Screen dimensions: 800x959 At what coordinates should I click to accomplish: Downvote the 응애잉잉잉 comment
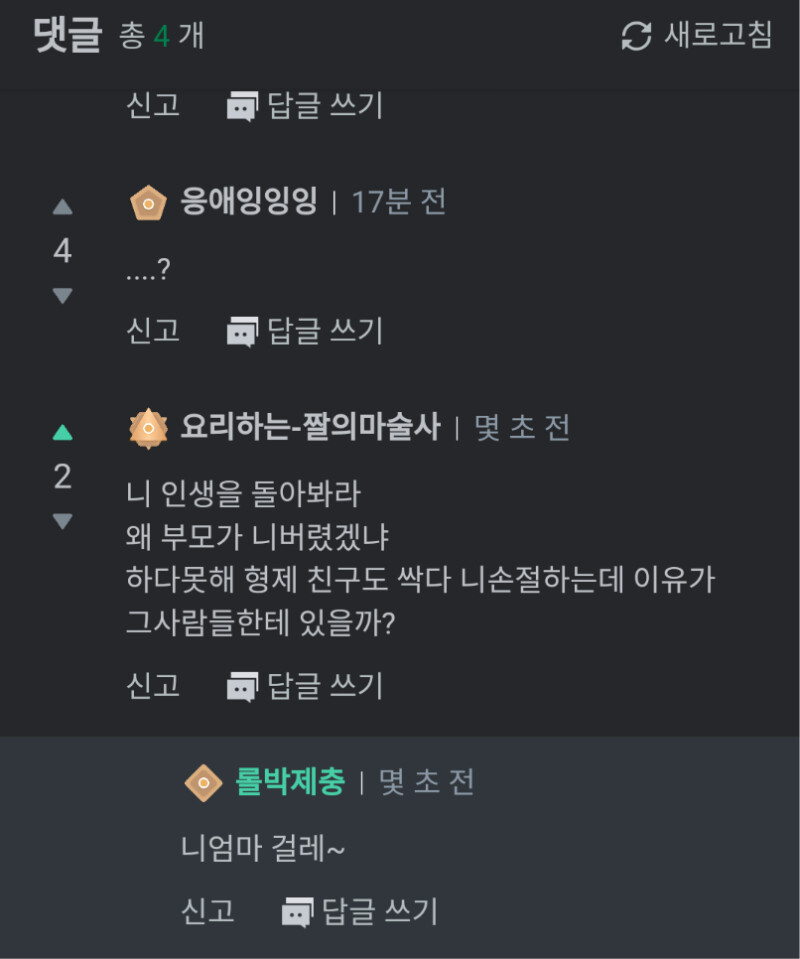(62, 296)
